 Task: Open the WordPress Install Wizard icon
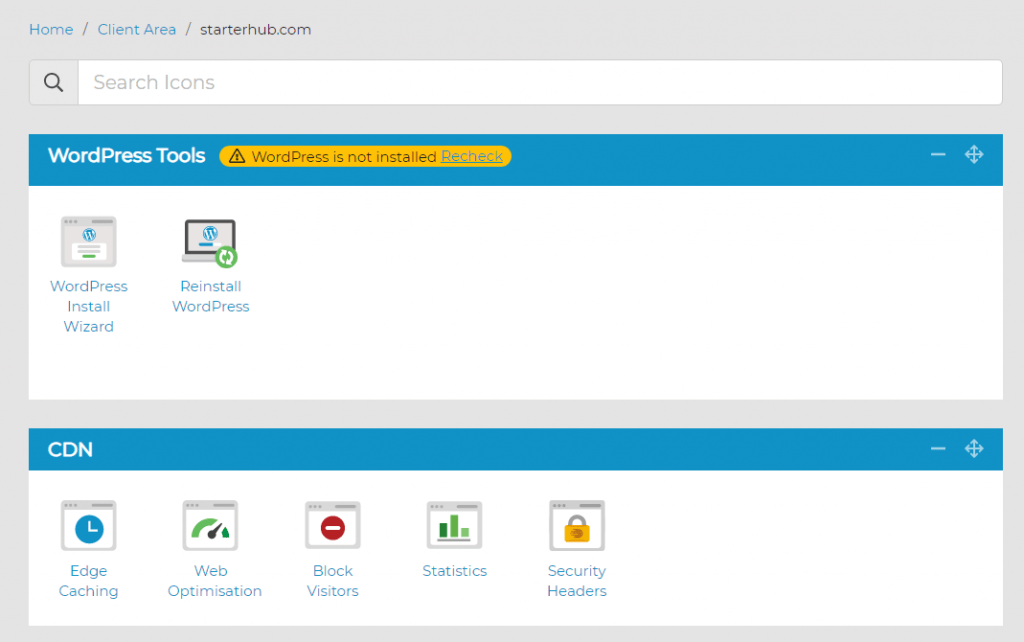[89, 242]
